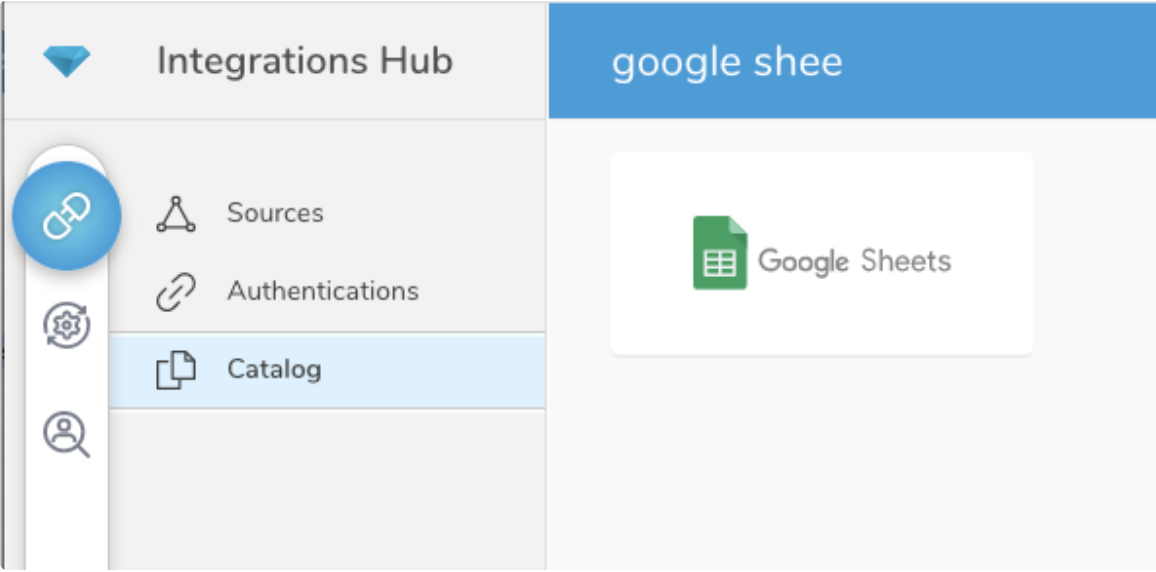Open the person search icon
This screenshot has height=572, width=1156.
[67, 434]
